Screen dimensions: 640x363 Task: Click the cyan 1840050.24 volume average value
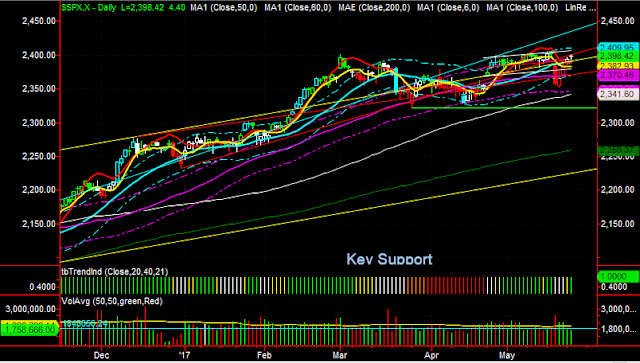point(84,323)
